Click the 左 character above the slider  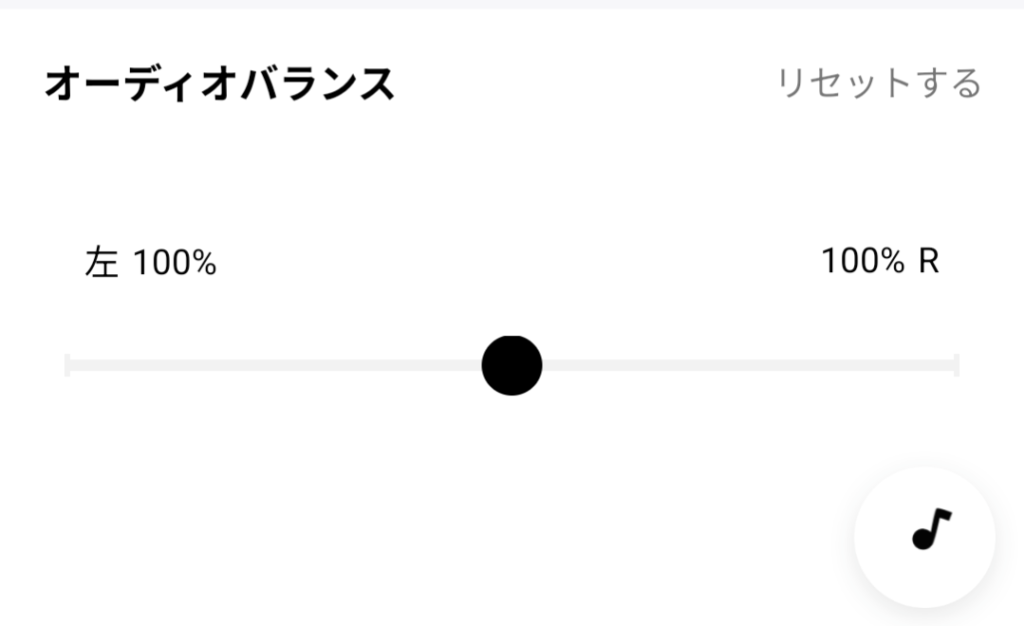coord(102,264)
